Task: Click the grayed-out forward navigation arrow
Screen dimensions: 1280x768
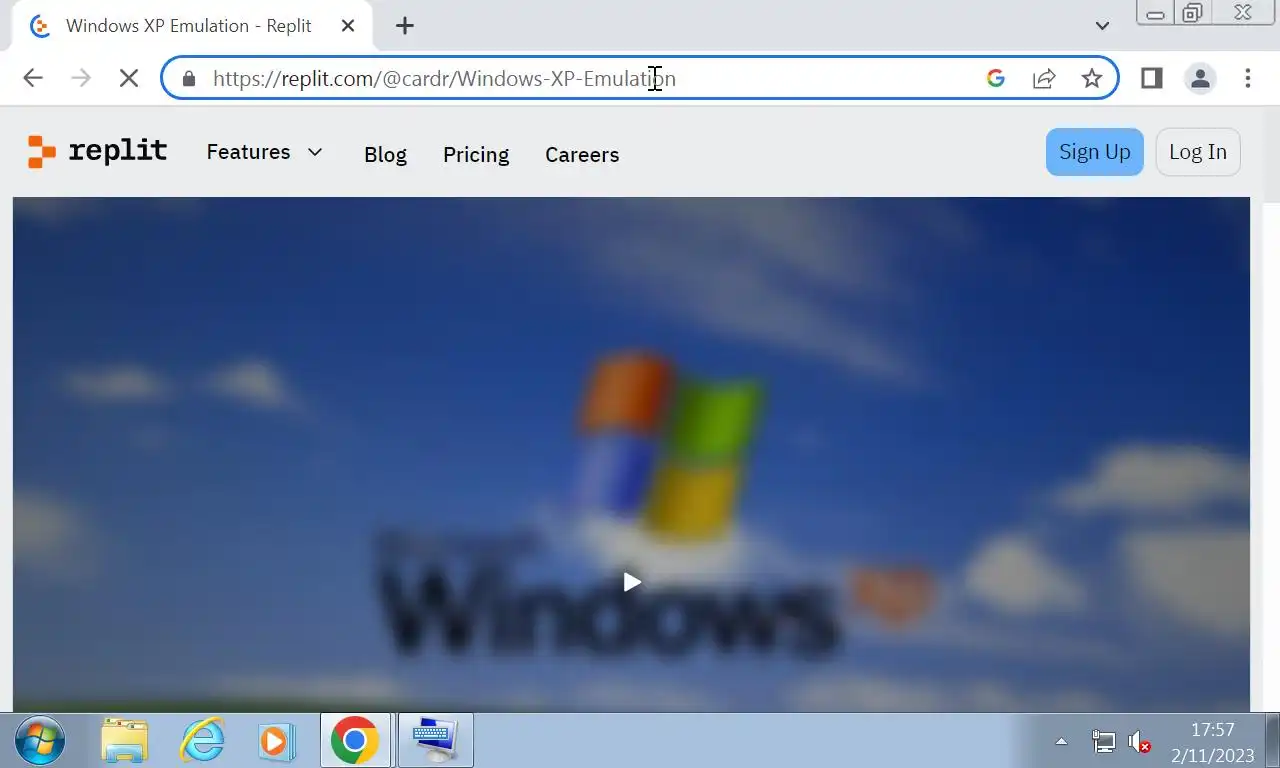Action: [81, 78]
